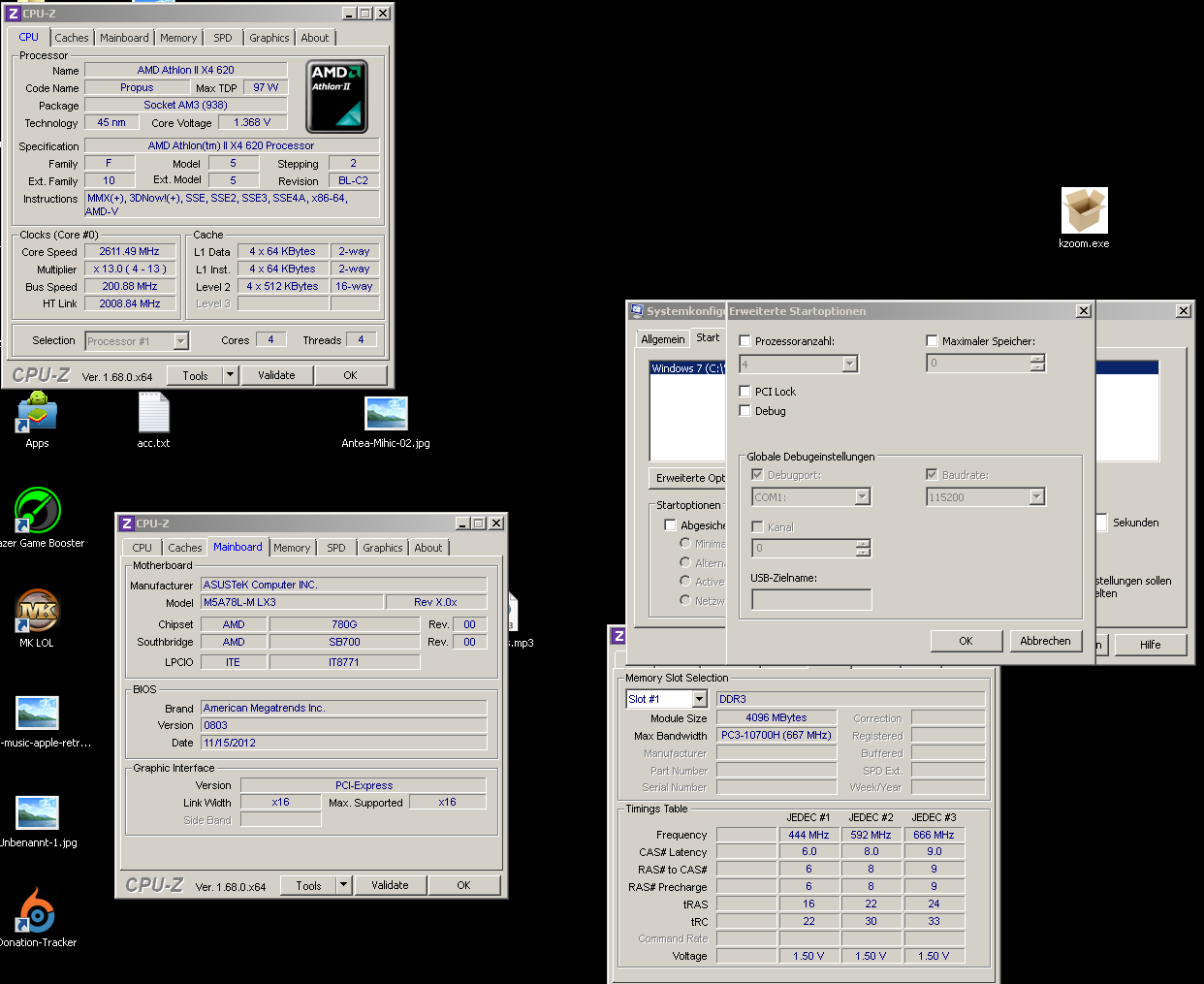
Task: Expand Tools arrow in Mainboard CPU-Z window
Action: pos(343,885)
